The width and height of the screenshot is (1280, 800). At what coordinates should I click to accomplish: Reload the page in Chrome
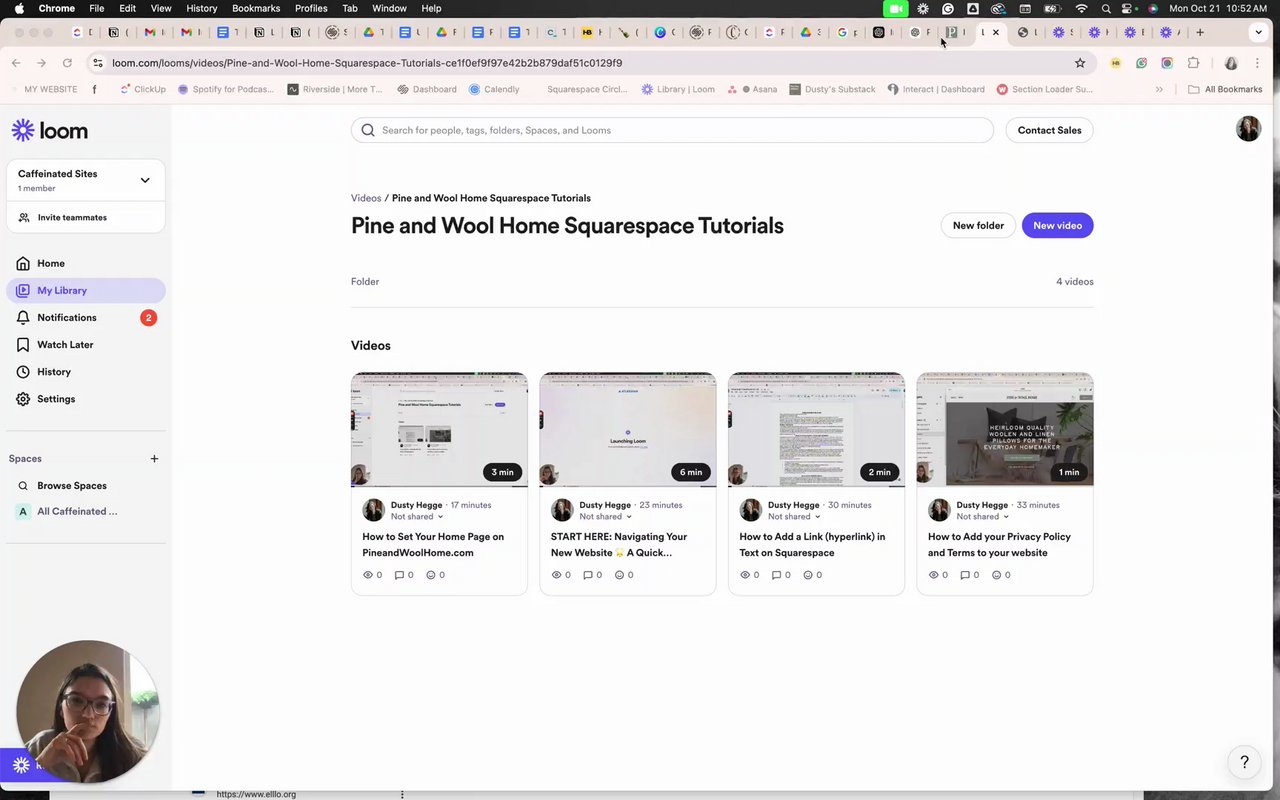point(67,63)
